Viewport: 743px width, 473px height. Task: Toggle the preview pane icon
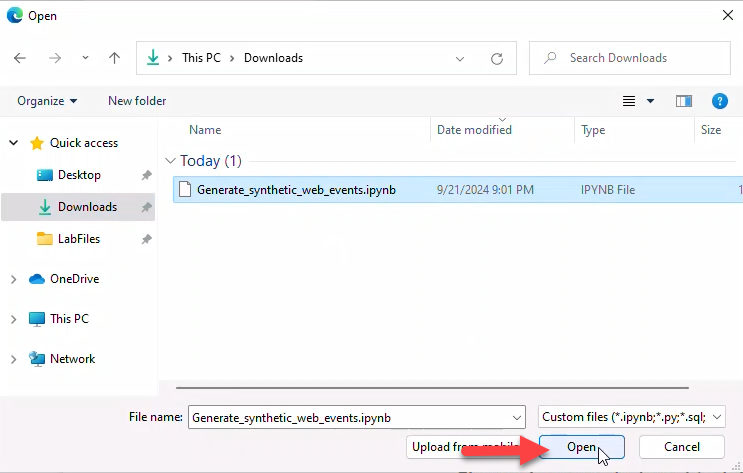(x=684, y=101)
